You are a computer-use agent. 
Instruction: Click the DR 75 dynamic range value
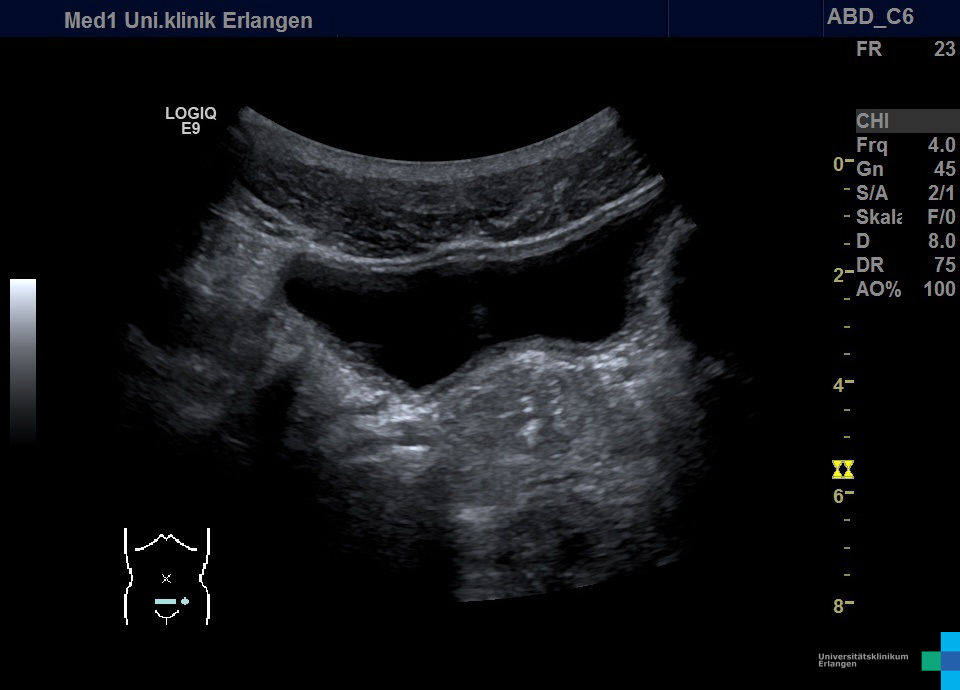(905, 266)
